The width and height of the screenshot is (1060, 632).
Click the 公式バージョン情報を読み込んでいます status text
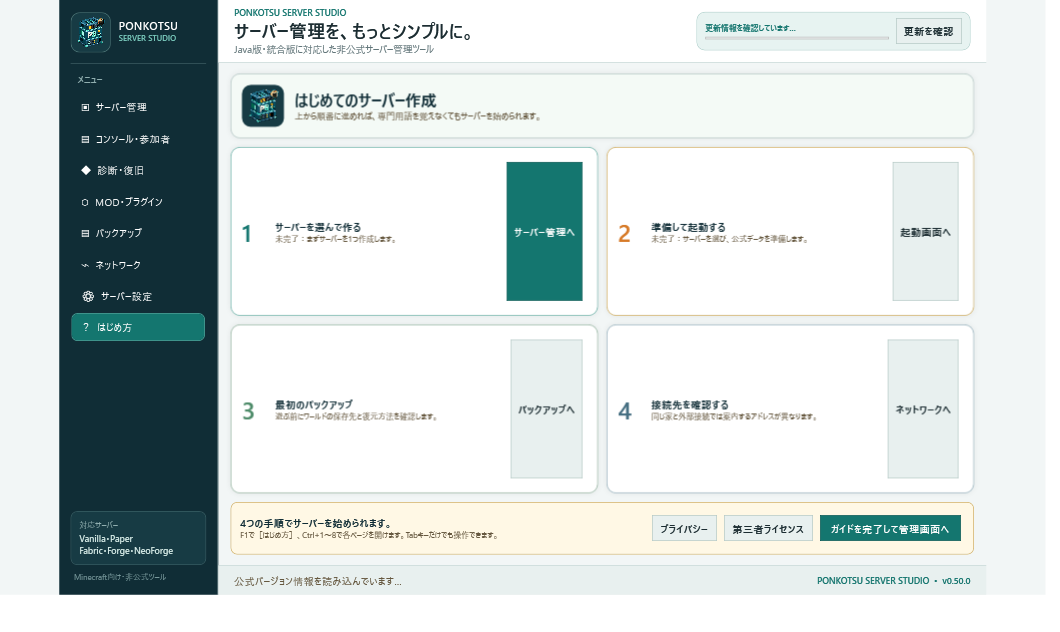tap(318, 581)
